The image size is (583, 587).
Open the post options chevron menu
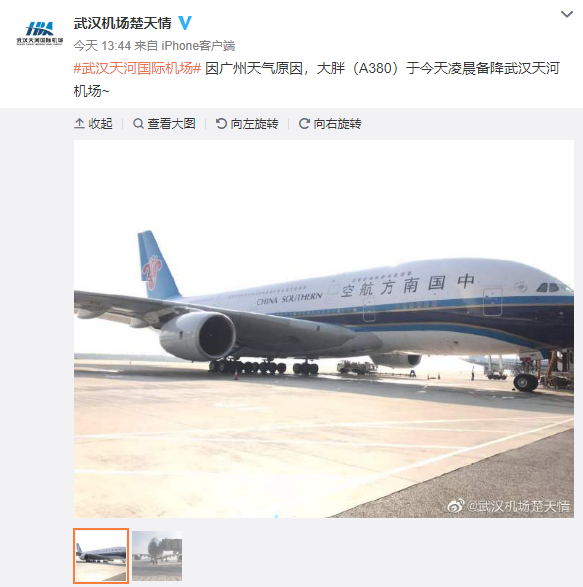click(x=567, y=14)
